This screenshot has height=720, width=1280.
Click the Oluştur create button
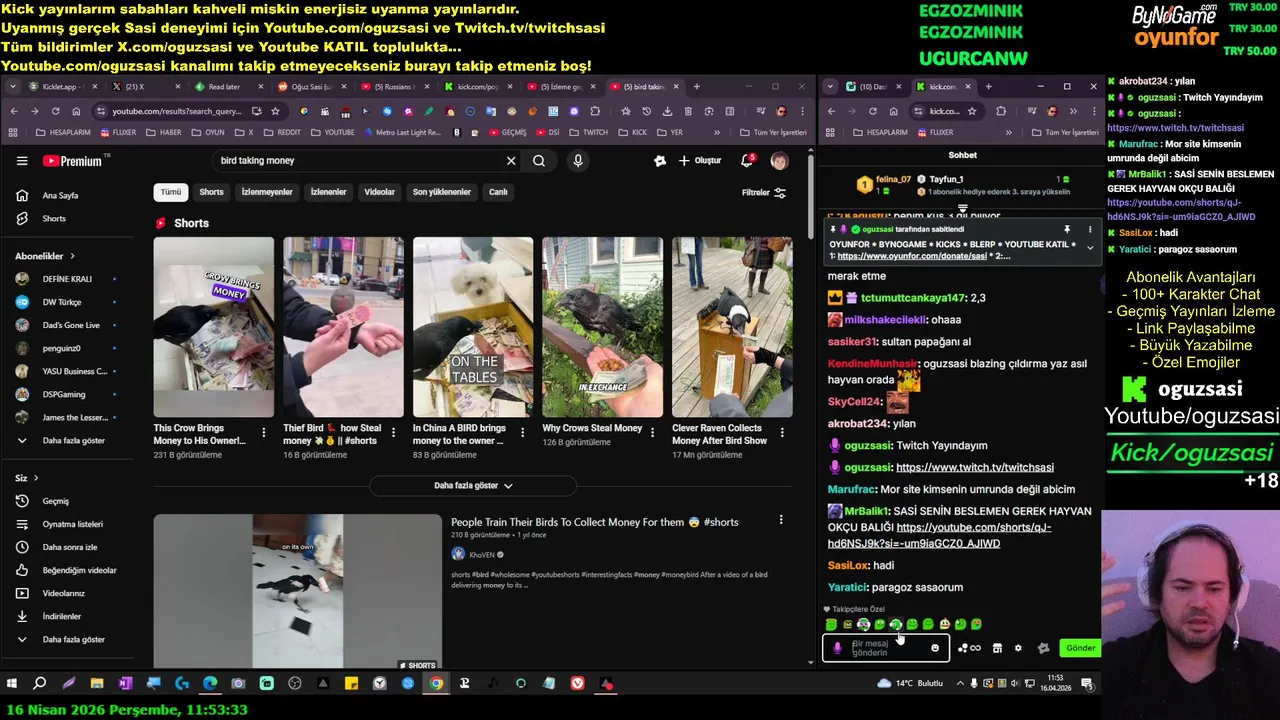coord(699,161)
